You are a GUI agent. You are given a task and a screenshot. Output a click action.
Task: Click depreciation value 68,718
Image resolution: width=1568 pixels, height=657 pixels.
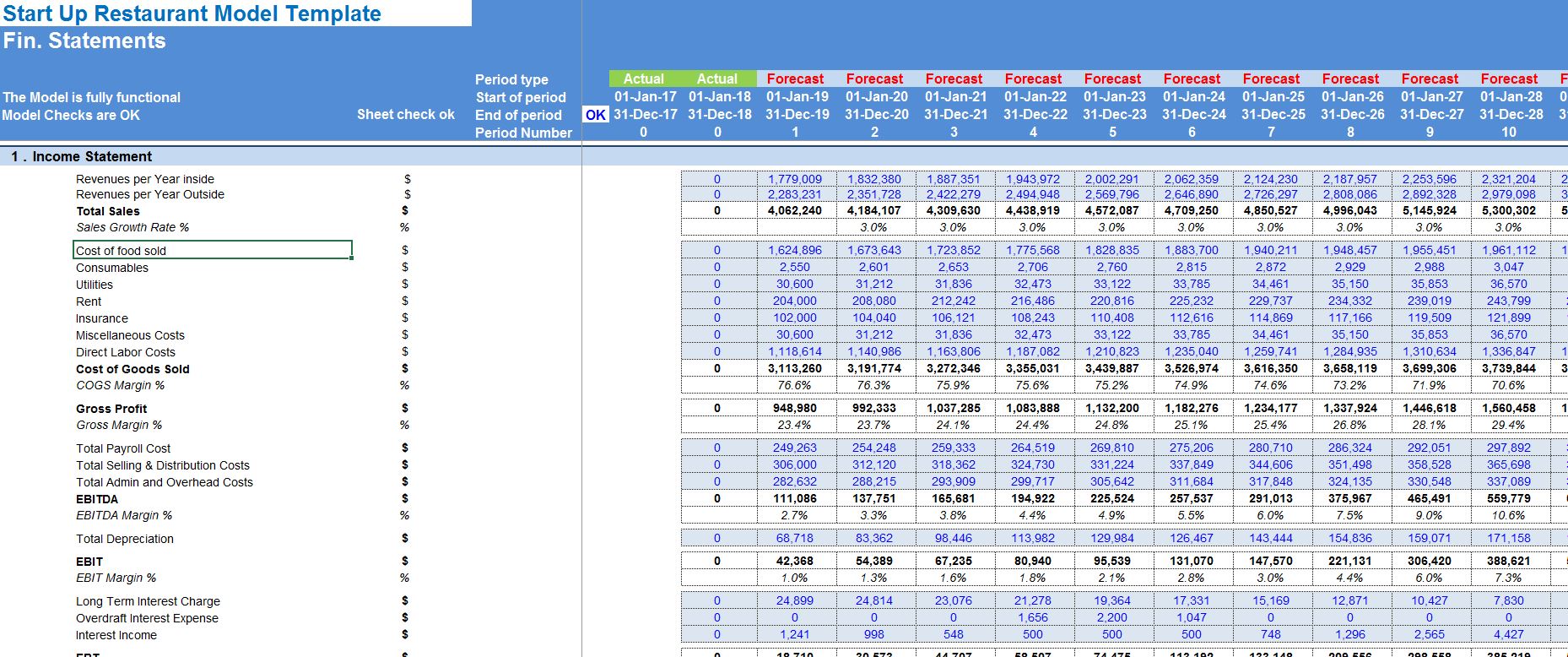795,538
